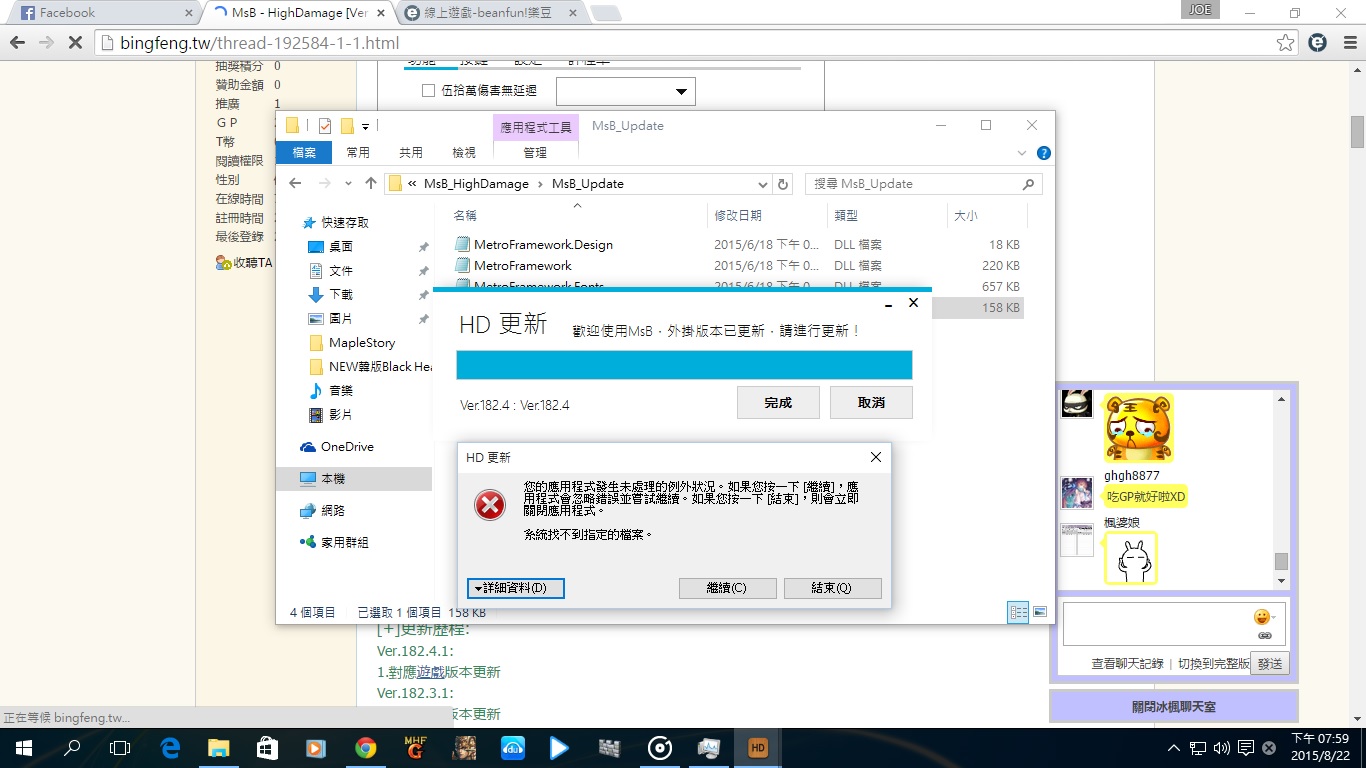
Task: Switch to the 檢視 ribbon tab
Action: point(463,151)
